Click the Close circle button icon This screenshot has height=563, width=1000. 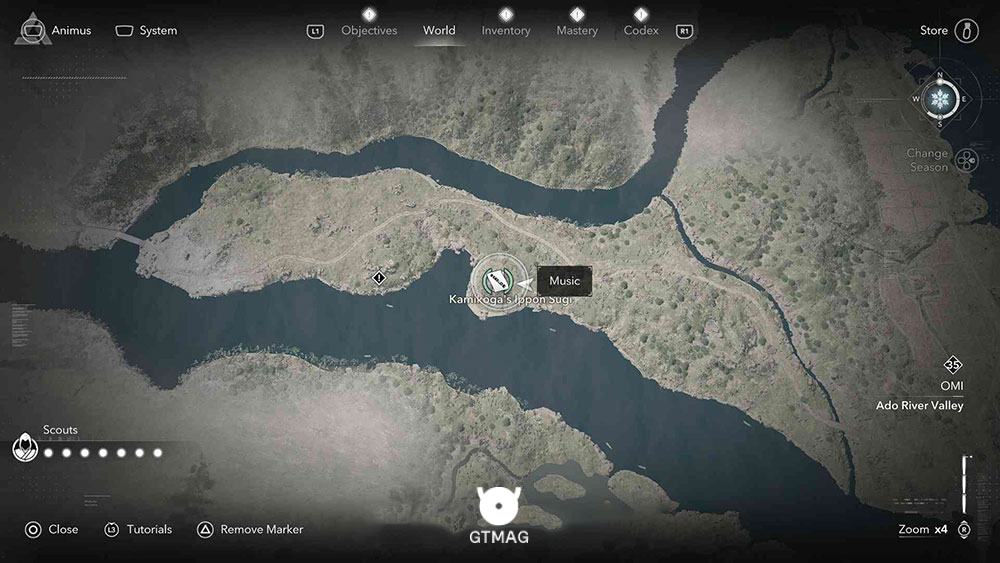click(x=33, y=530)
